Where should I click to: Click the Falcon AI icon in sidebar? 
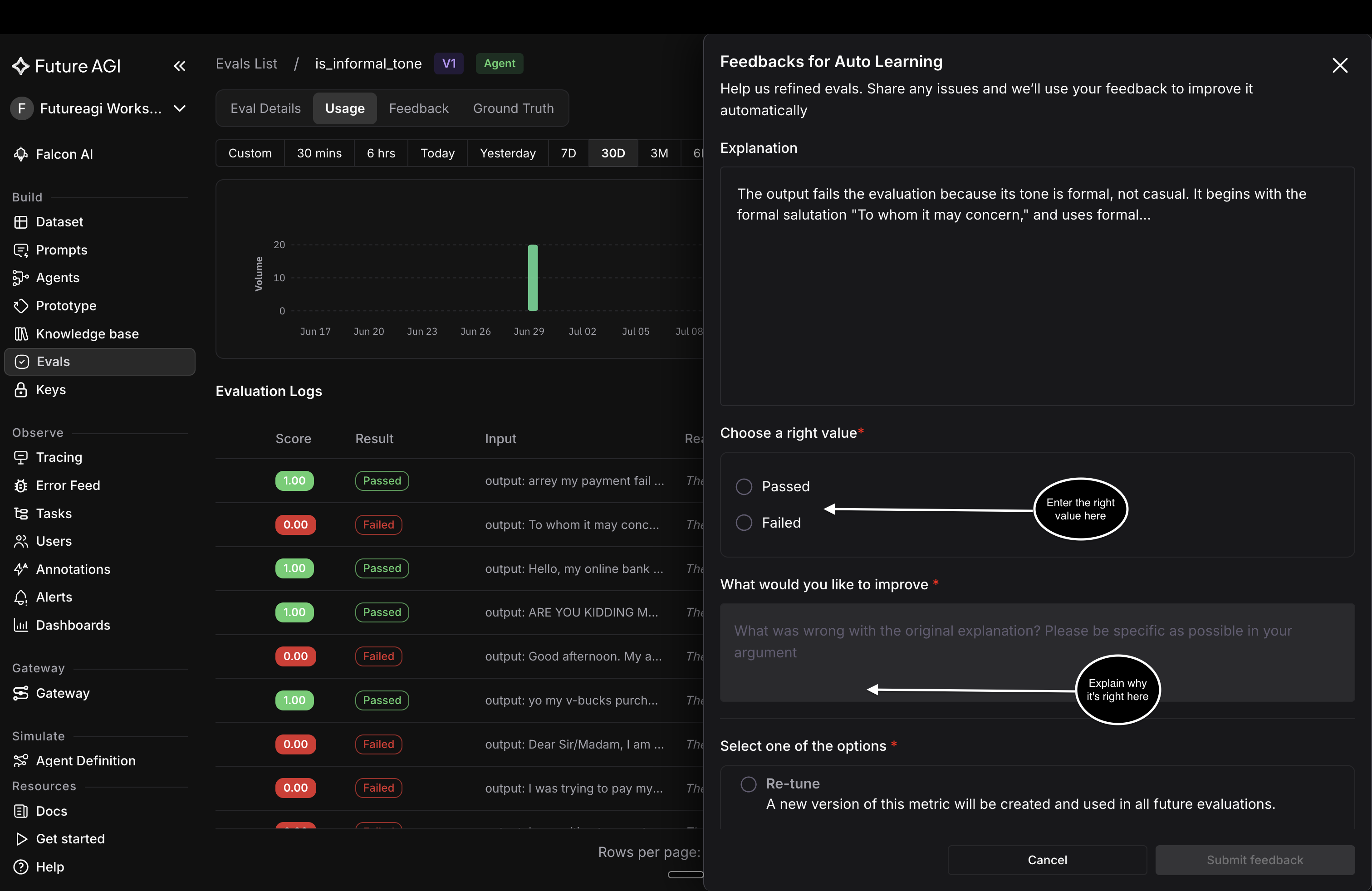click(x=21, y=154)
